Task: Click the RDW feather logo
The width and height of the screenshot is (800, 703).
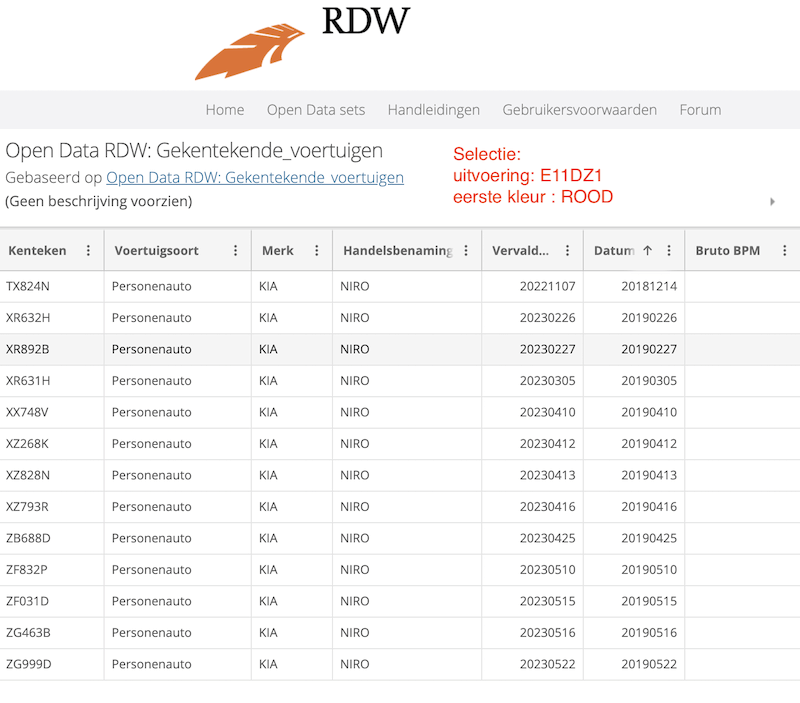Action: [249, 52]
